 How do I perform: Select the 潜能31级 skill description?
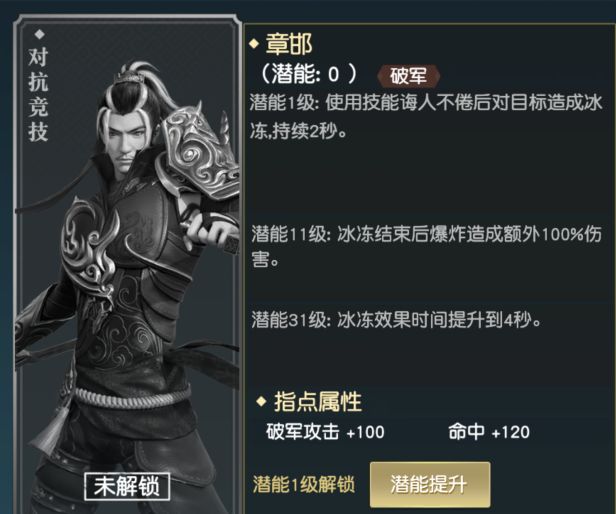[x=396, y=320]
